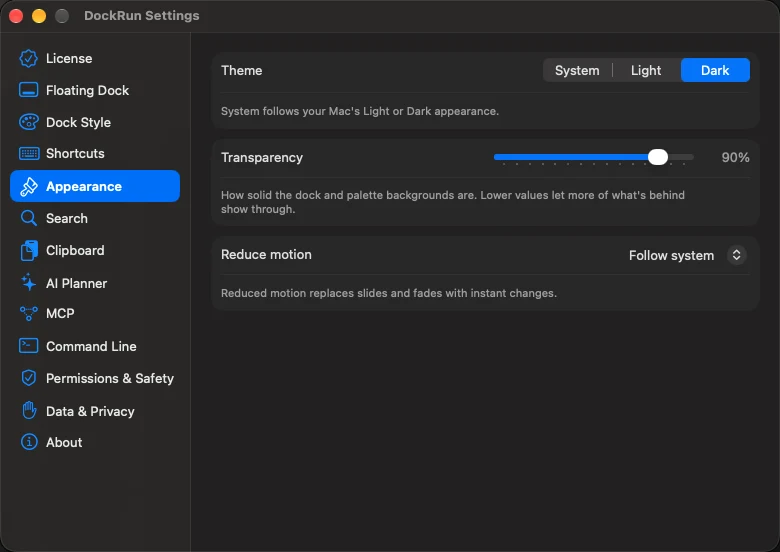Click the AI Planner sparkle icon
780x552 pixels.
[x=28, y=282]
